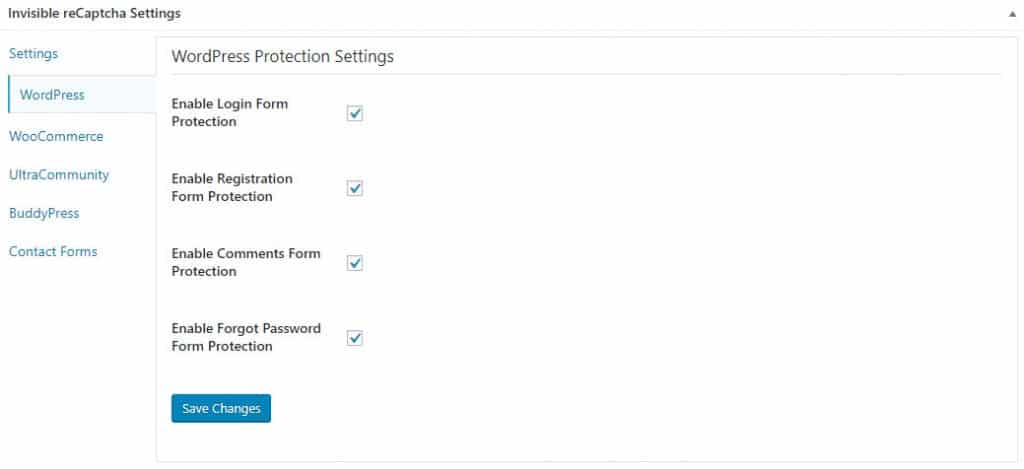Image resolution: width=1024 pixels, height=469 pixels.
Task: Click the Save Changes button
Action: (x=221, y=408)
